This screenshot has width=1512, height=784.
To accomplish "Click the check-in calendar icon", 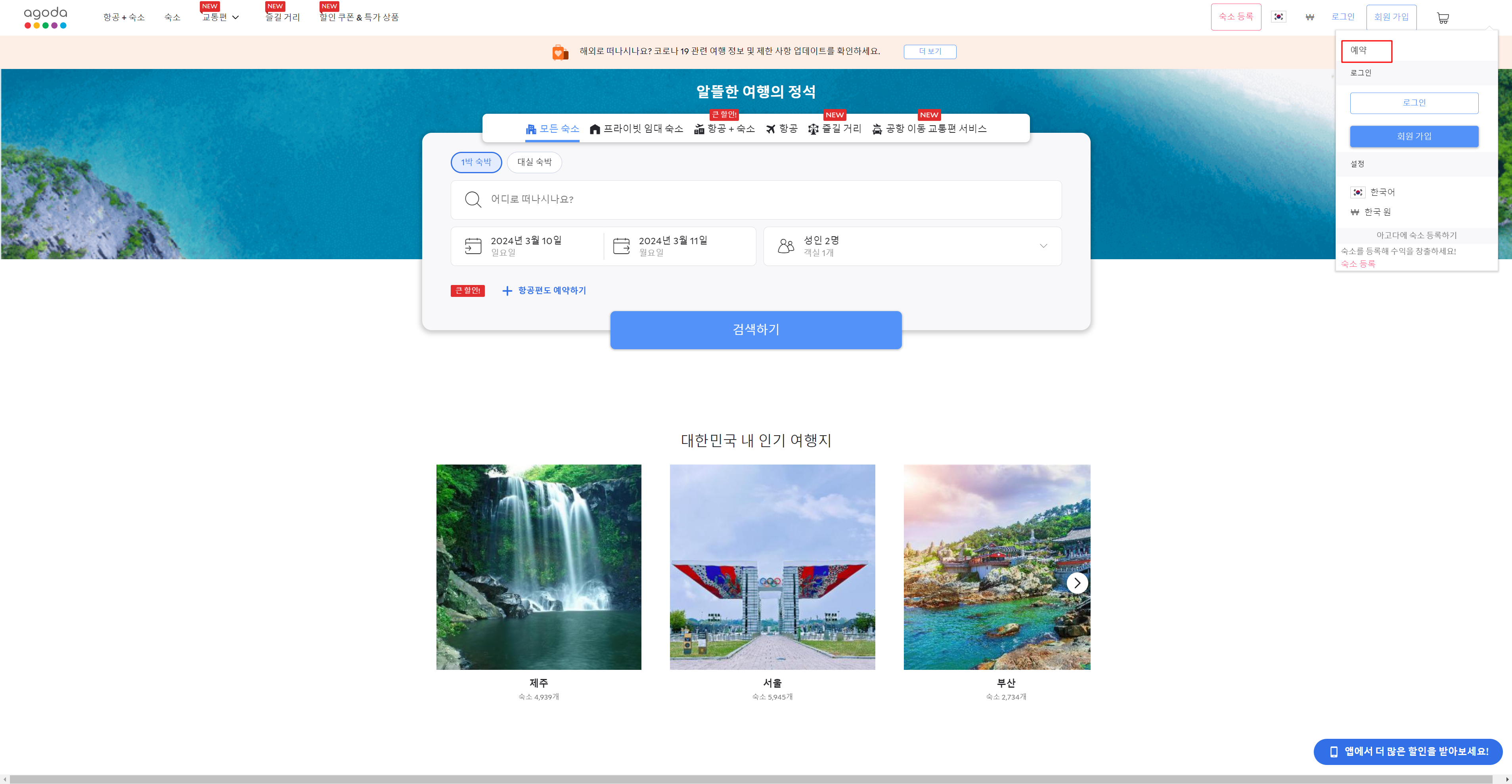I will (x=473, y=246).
